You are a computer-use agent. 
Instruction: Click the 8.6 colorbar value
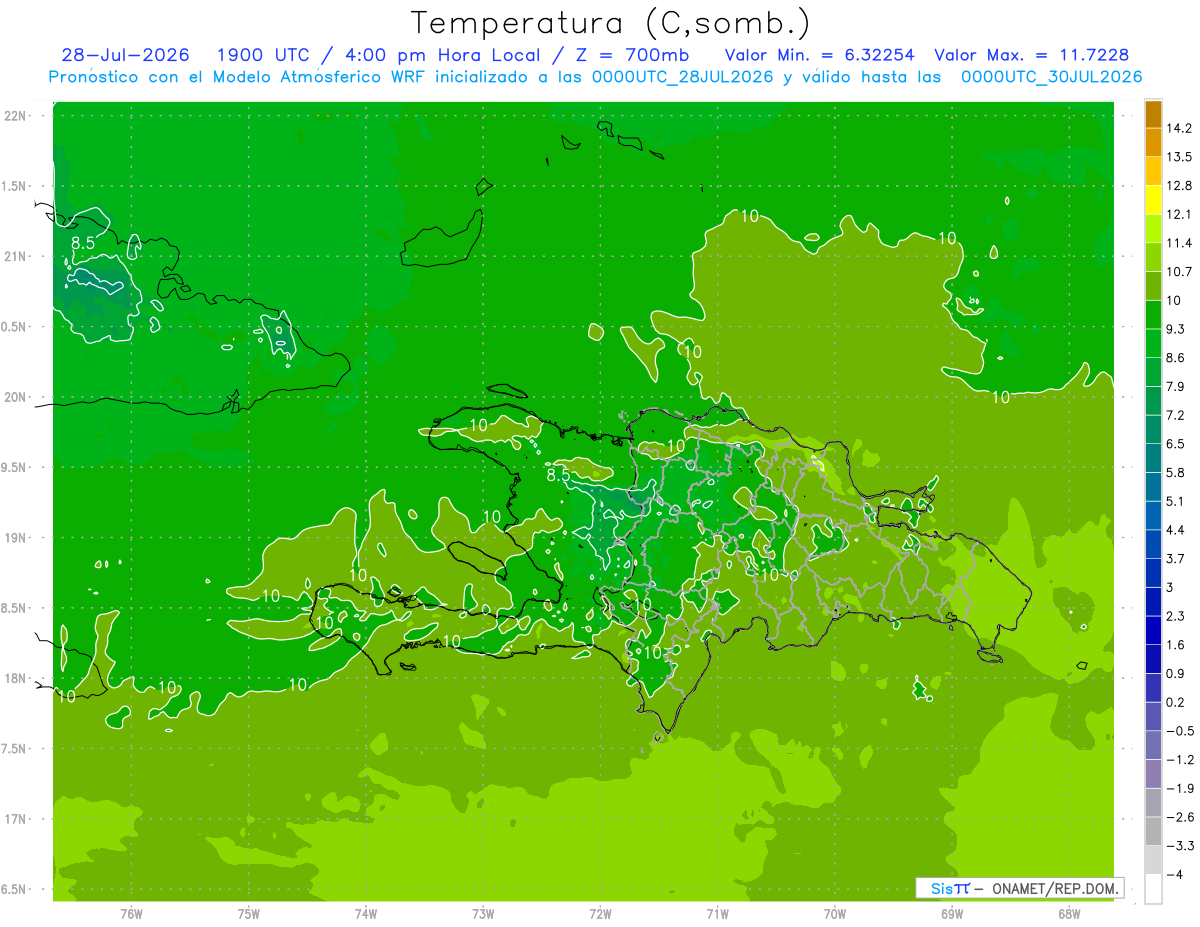[1175, 358]
